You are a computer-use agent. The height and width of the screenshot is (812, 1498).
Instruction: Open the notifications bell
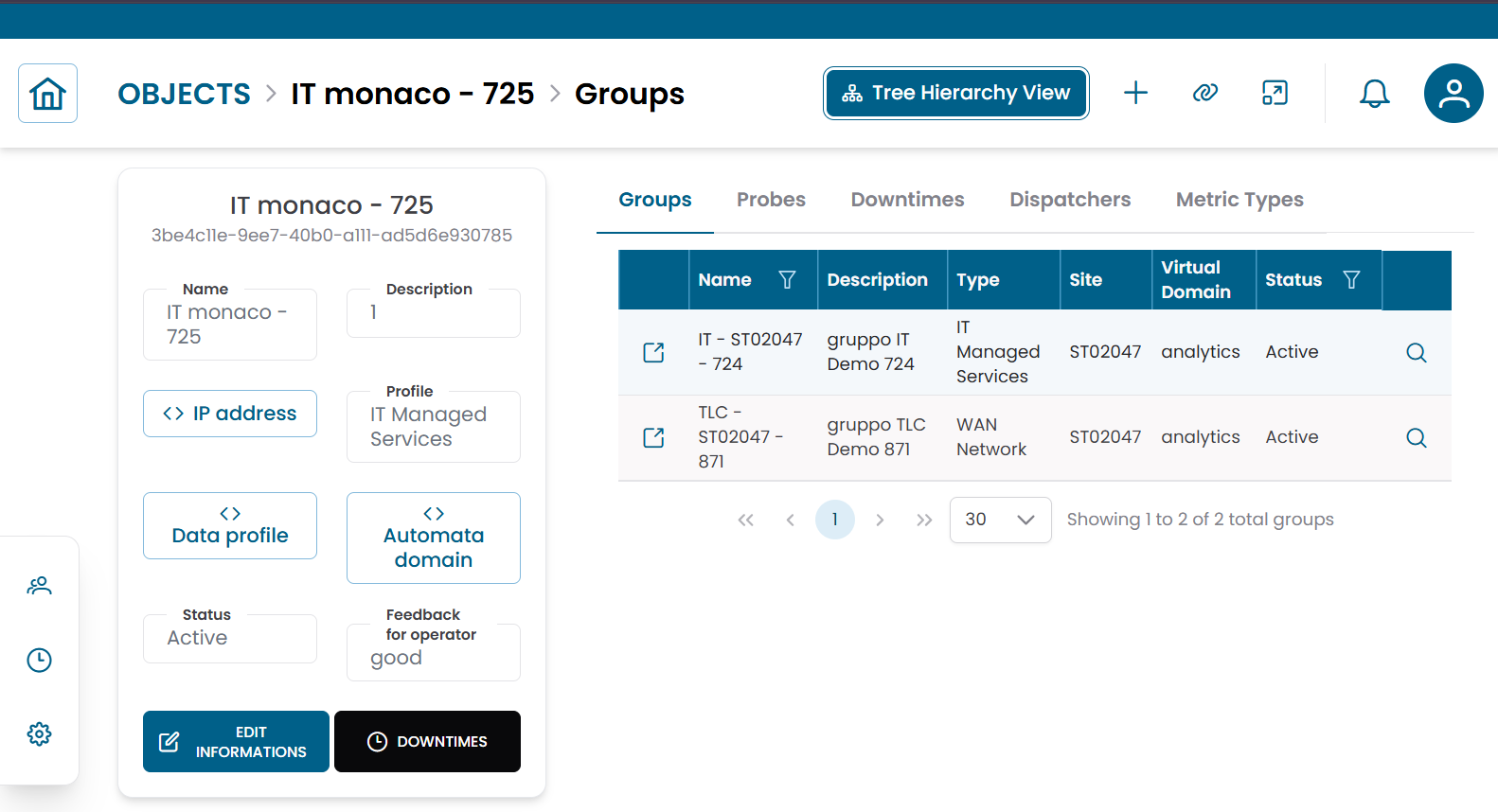tap(1374, 93)
